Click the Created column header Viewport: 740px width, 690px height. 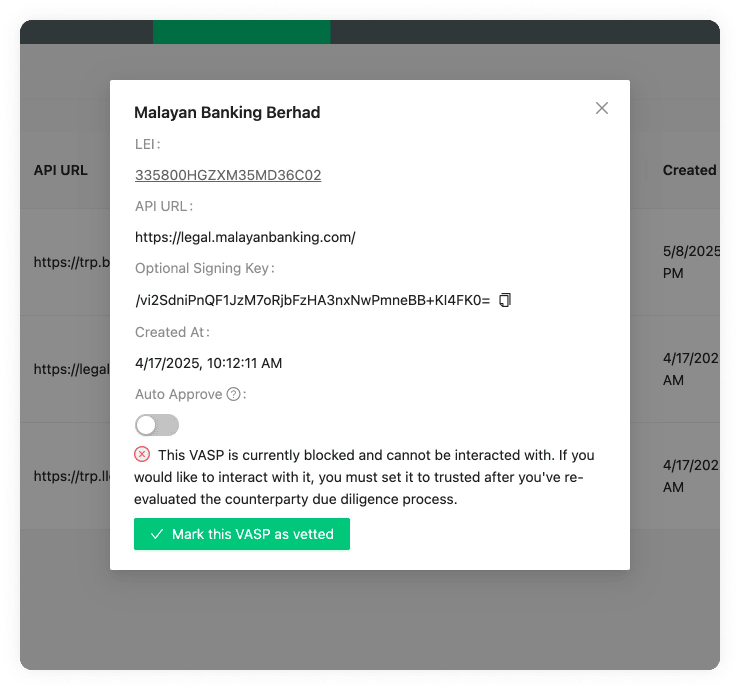tap(688, 170)
